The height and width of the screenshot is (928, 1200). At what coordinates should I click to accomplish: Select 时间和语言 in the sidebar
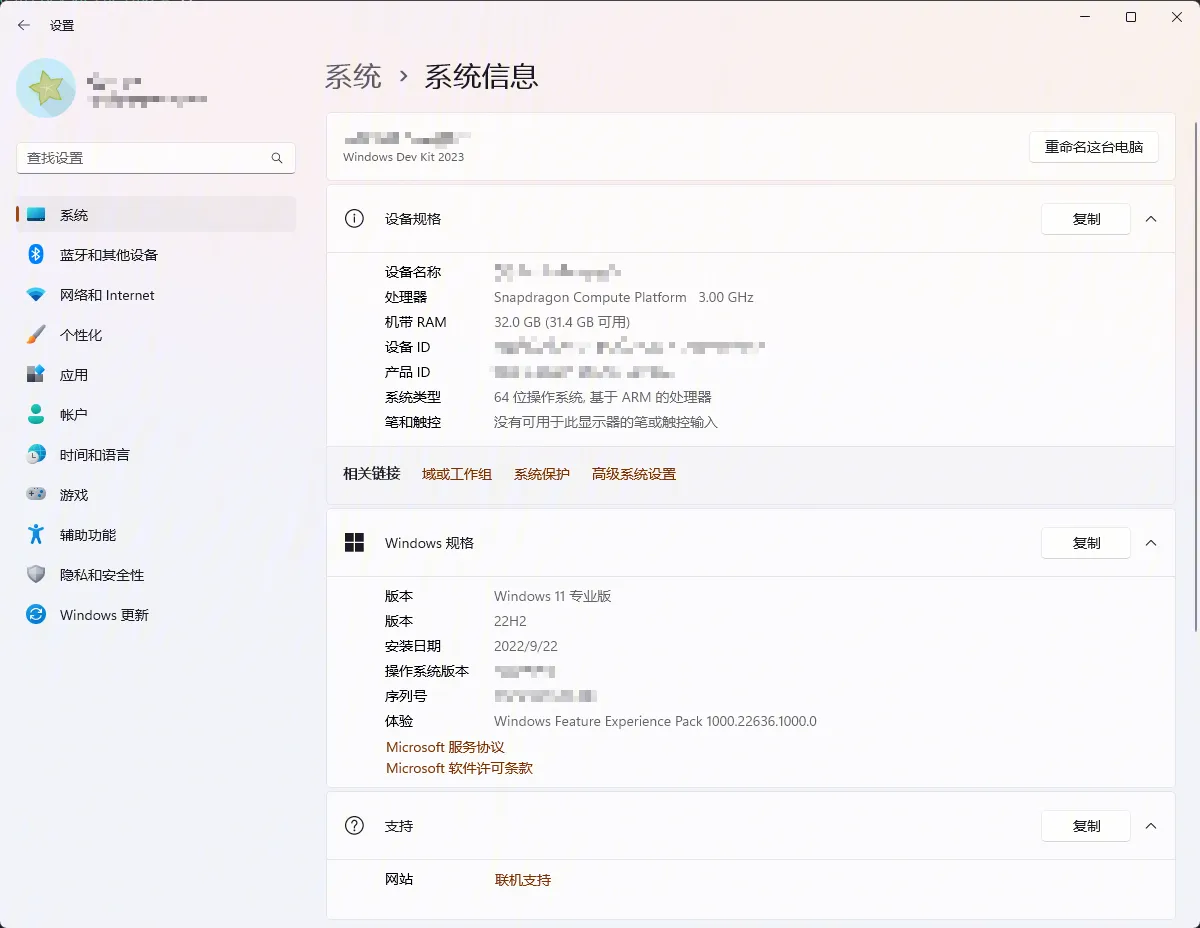click(x=95, y=455)
